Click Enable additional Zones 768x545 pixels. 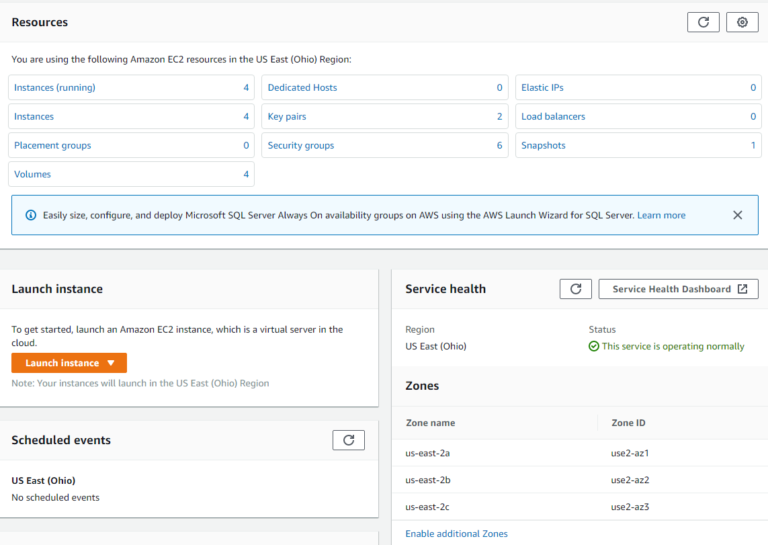[x=456, y=534]
